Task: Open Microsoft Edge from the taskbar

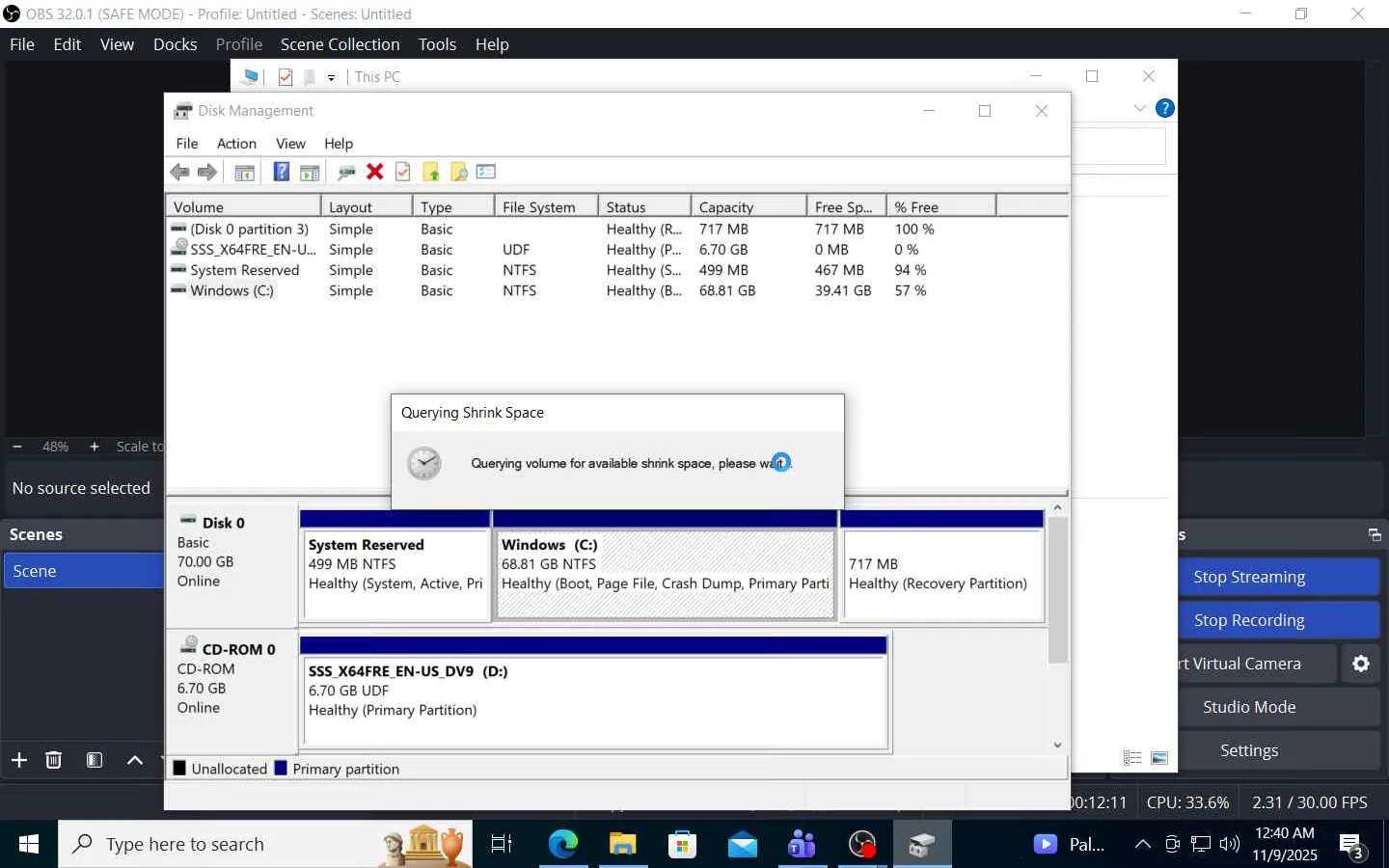Action: (563, 845)
